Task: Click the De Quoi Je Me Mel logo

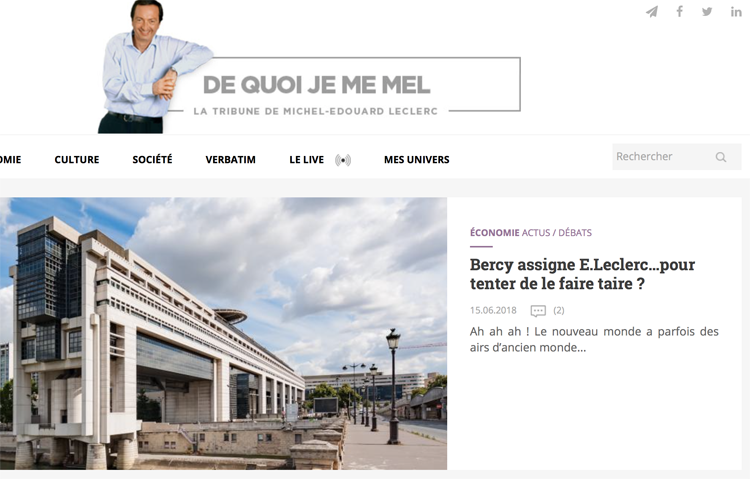Action: (316, 85)
